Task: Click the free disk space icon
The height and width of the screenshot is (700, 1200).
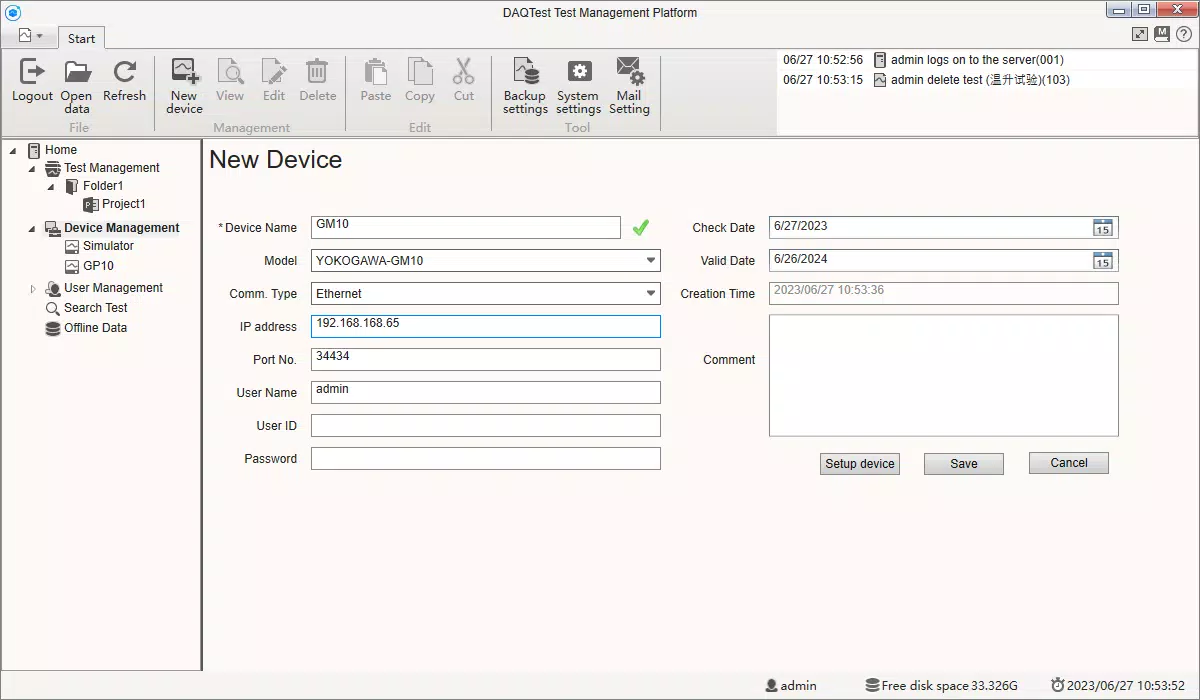Action: tap(872, 686)
